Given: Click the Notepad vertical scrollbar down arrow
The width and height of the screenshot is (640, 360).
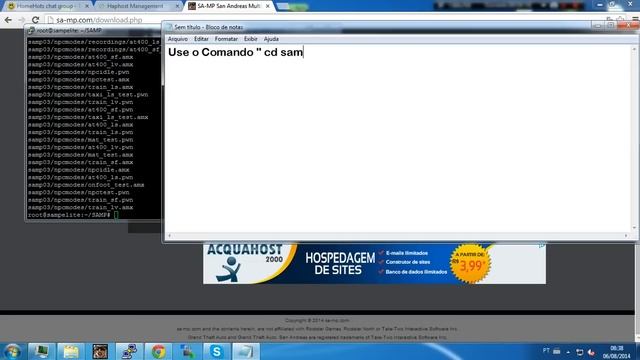Looking at the screenshot, I should (x=634, y=228).
